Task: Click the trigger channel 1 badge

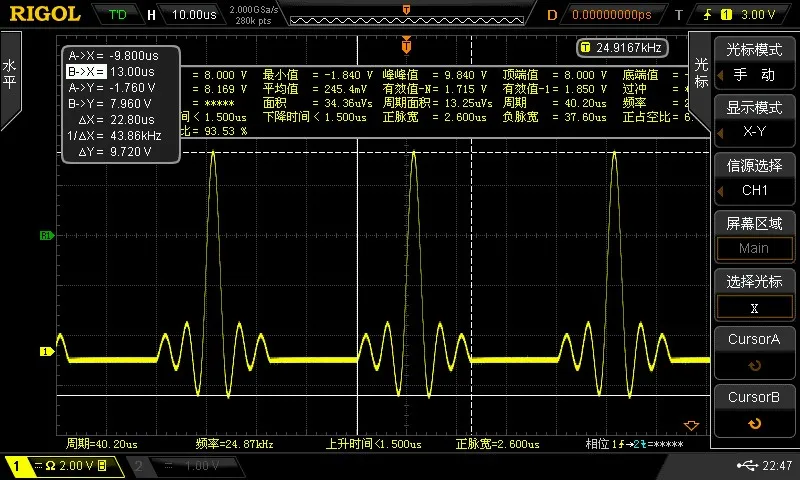Action: [726, 15]
